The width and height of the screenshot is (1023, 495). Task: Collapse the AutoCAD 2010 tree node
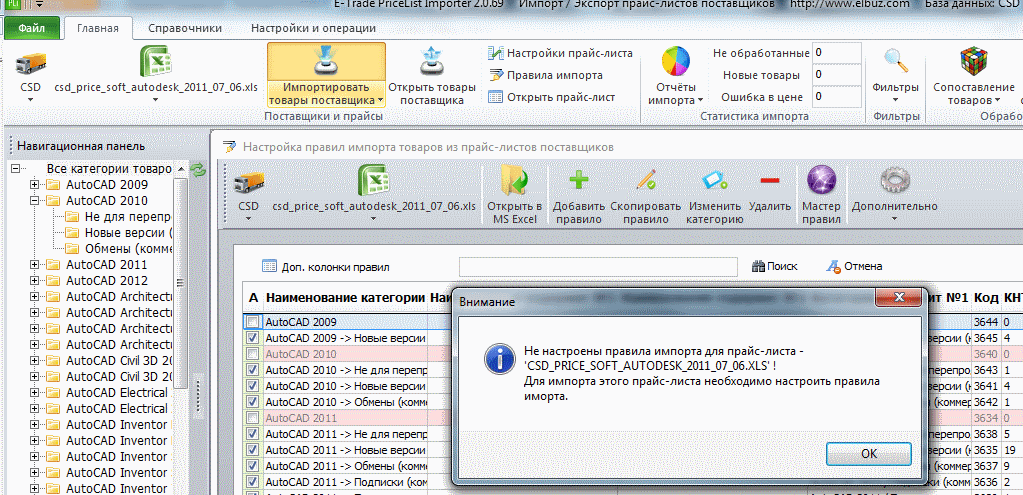pyautogui.click(x=35, y=200)
